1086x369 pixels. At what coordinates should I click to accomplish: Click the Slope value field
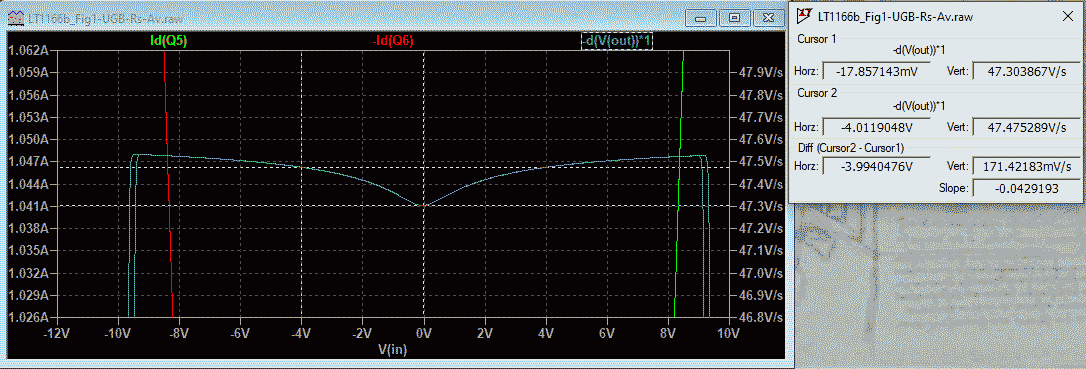(1026, 188)
